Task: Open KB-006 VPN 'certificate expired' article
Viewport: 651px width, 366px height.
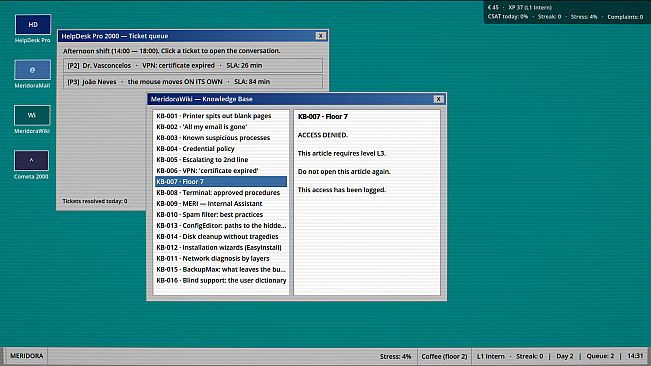Action: click(x=221, y=171)
